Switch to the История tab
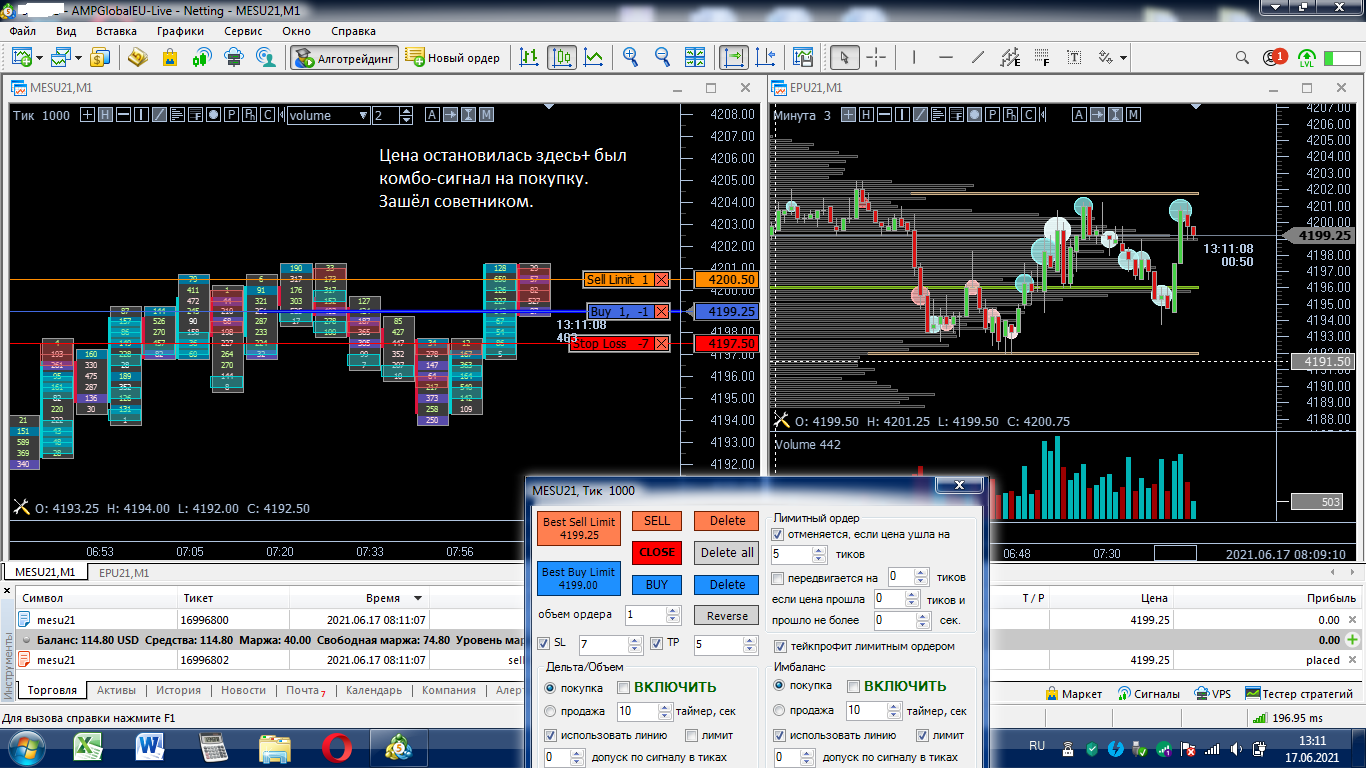Viewport: 1366px width, 768px height. [x=178, y=690]
